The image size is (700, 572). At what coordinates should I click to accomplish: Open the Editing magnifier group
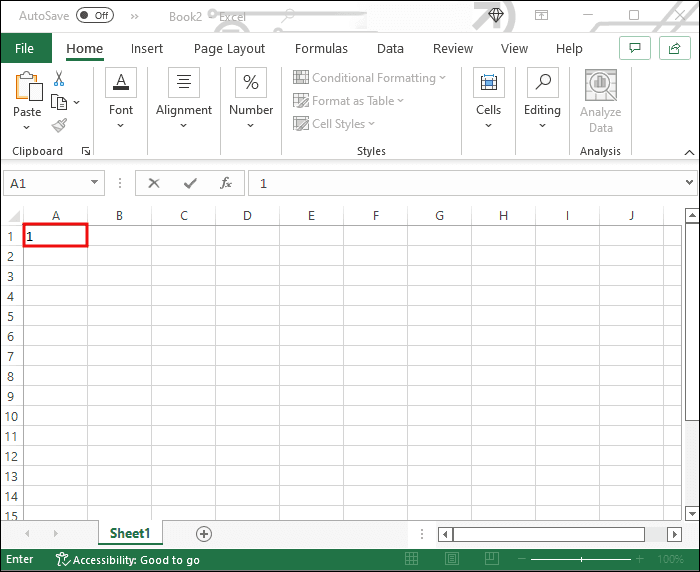click(543, 82)
